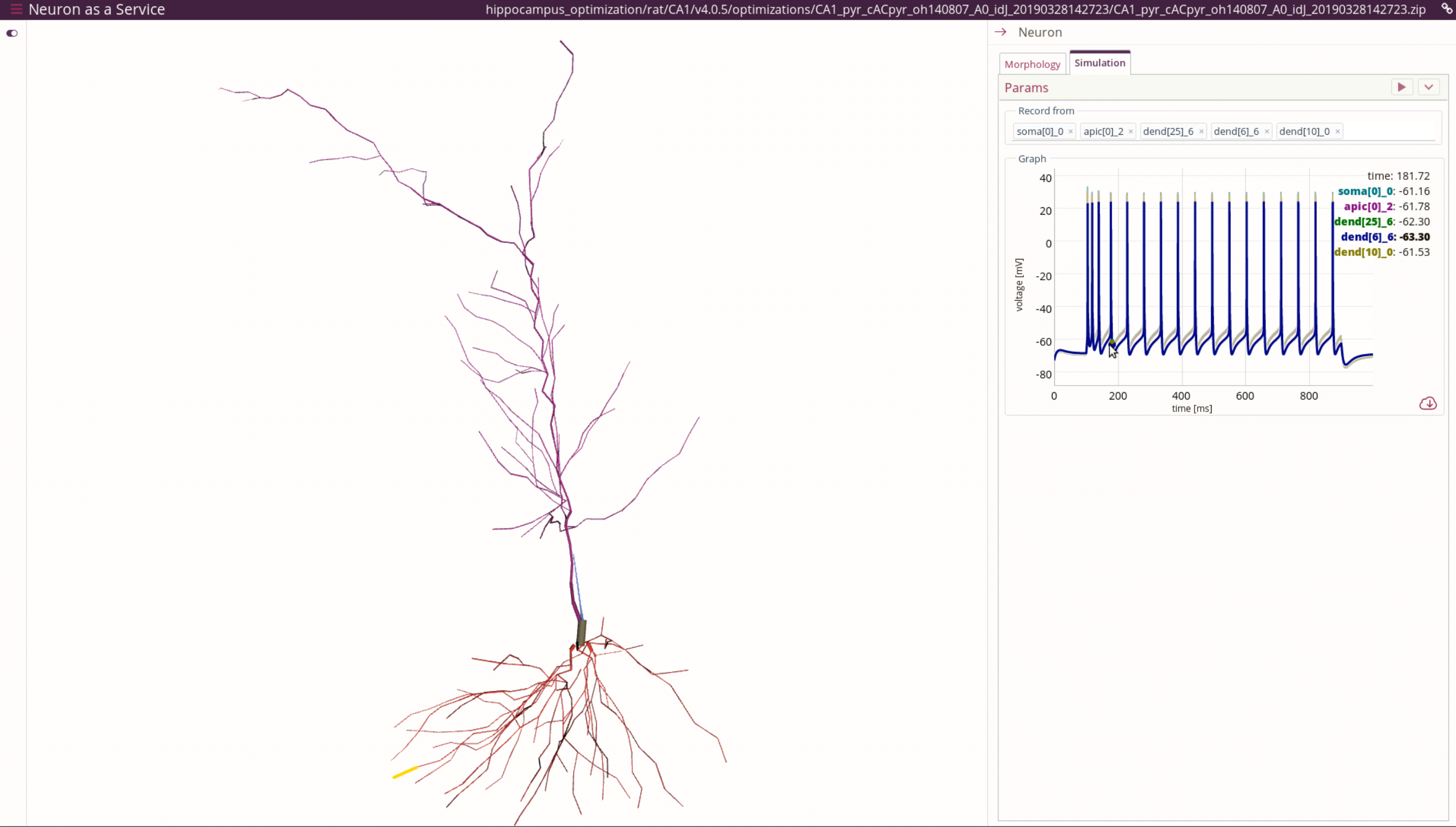The image size is (1456, 827).
Task: Select the Simulation tab
Action: (x=1099, y=63)
